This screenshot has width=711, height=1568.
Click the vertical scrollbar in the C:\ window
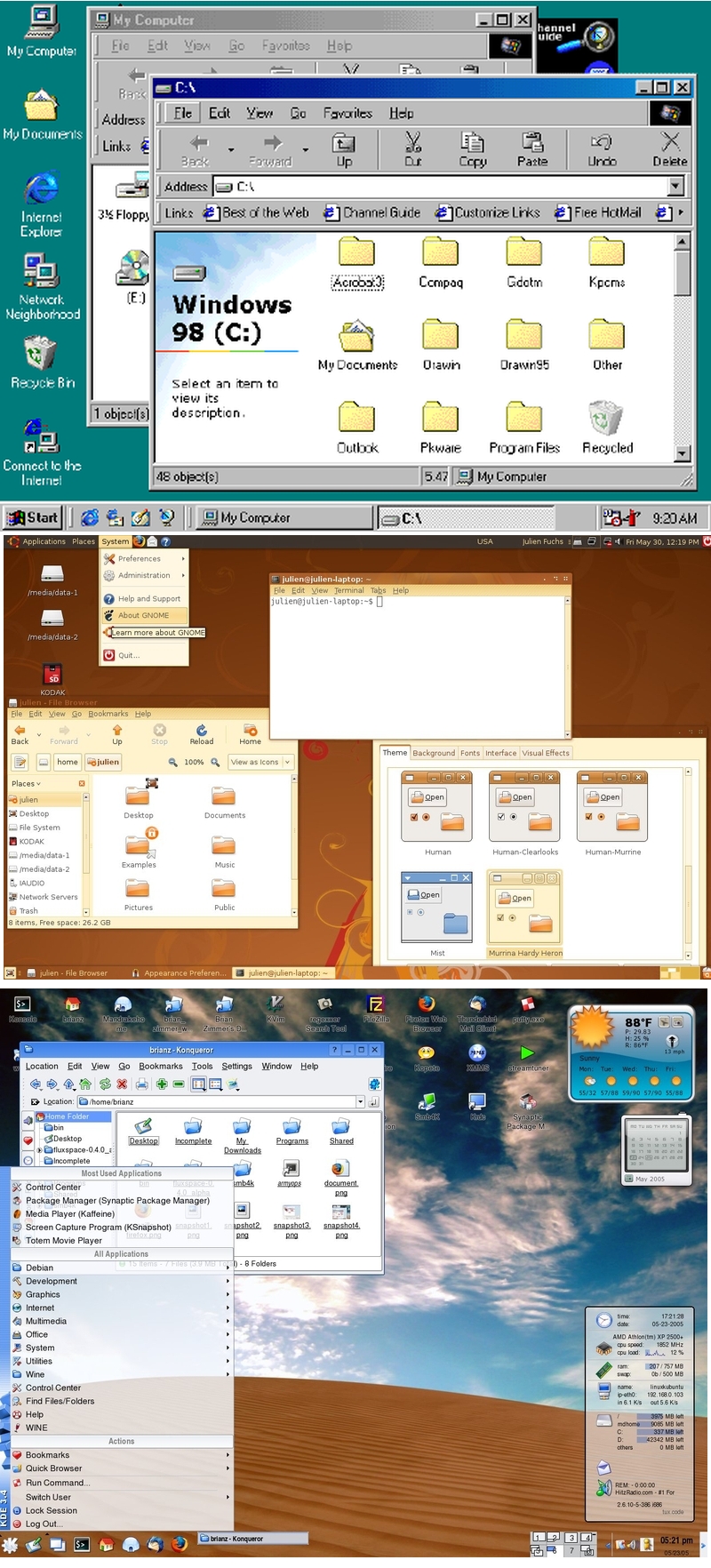coord(683,348)
